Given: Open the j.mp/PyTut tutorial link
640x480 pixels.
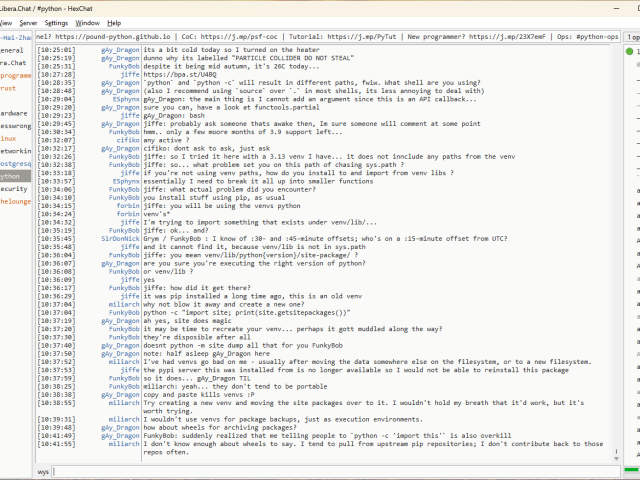Looking at the screenshot, I should pos(363,36).
